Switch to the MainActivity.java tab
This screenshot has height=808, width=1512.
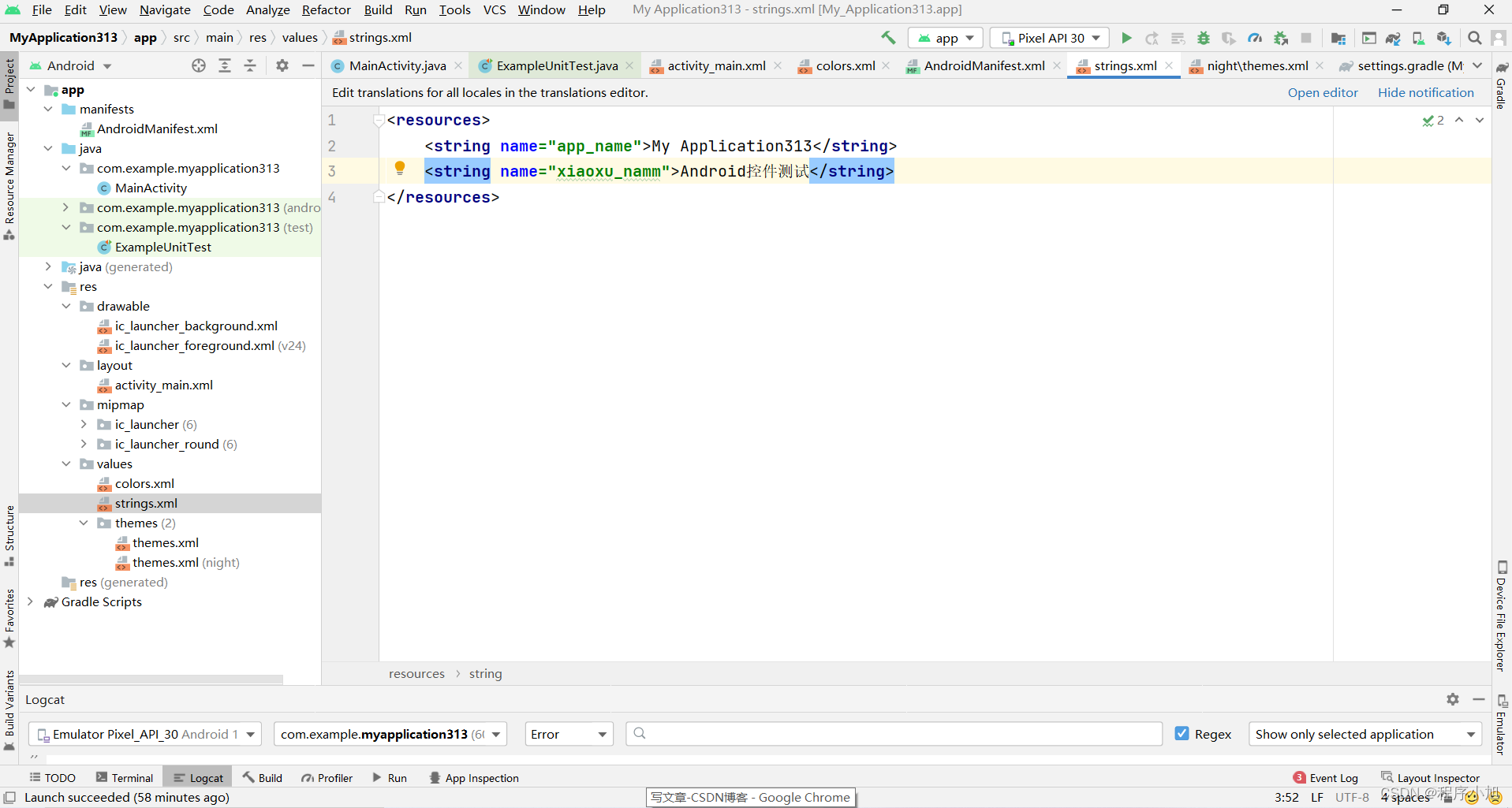tap(398, 65)
